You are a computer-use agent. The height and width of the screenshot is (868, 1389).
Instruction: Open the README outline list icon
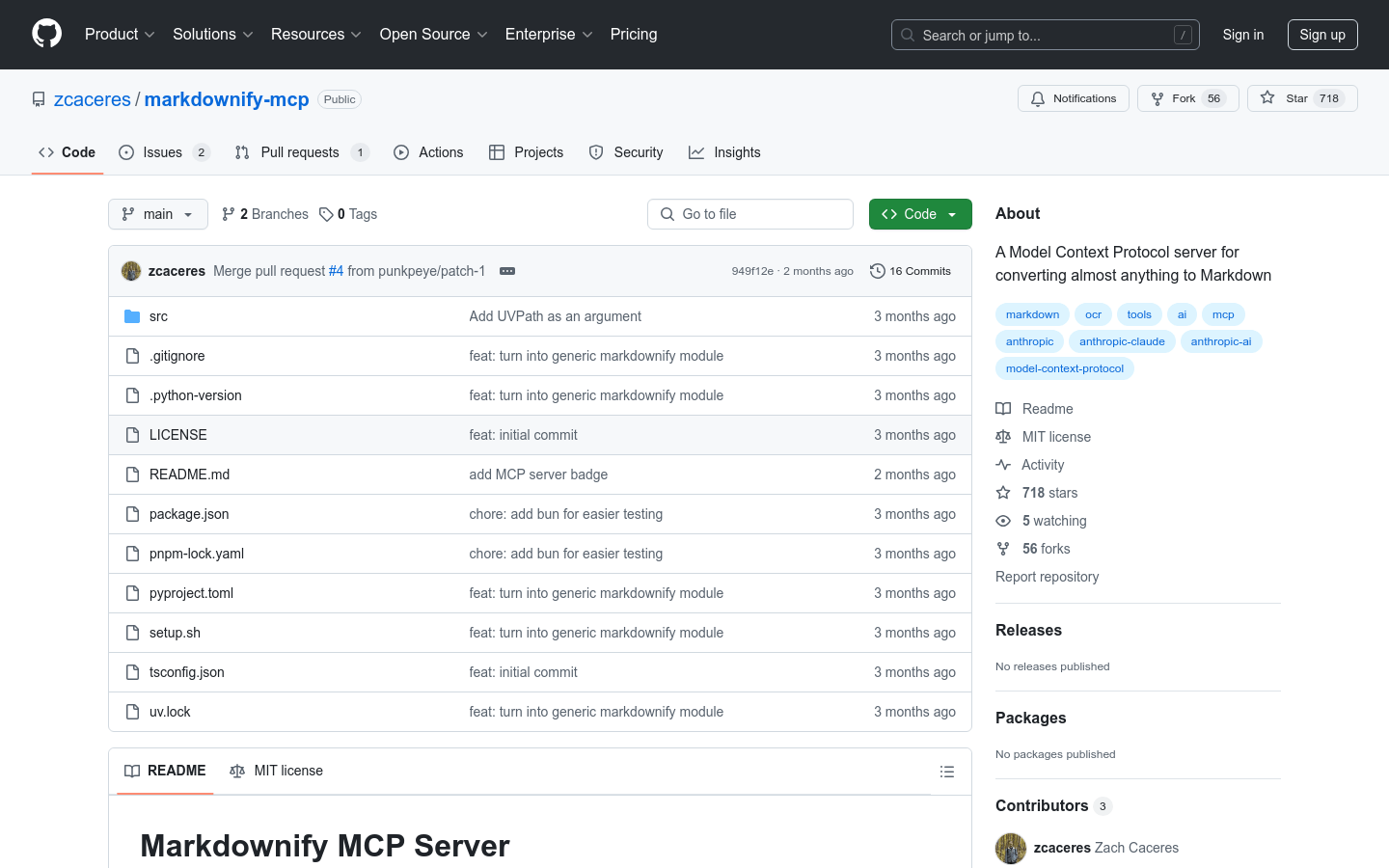(x=947, y=772)
